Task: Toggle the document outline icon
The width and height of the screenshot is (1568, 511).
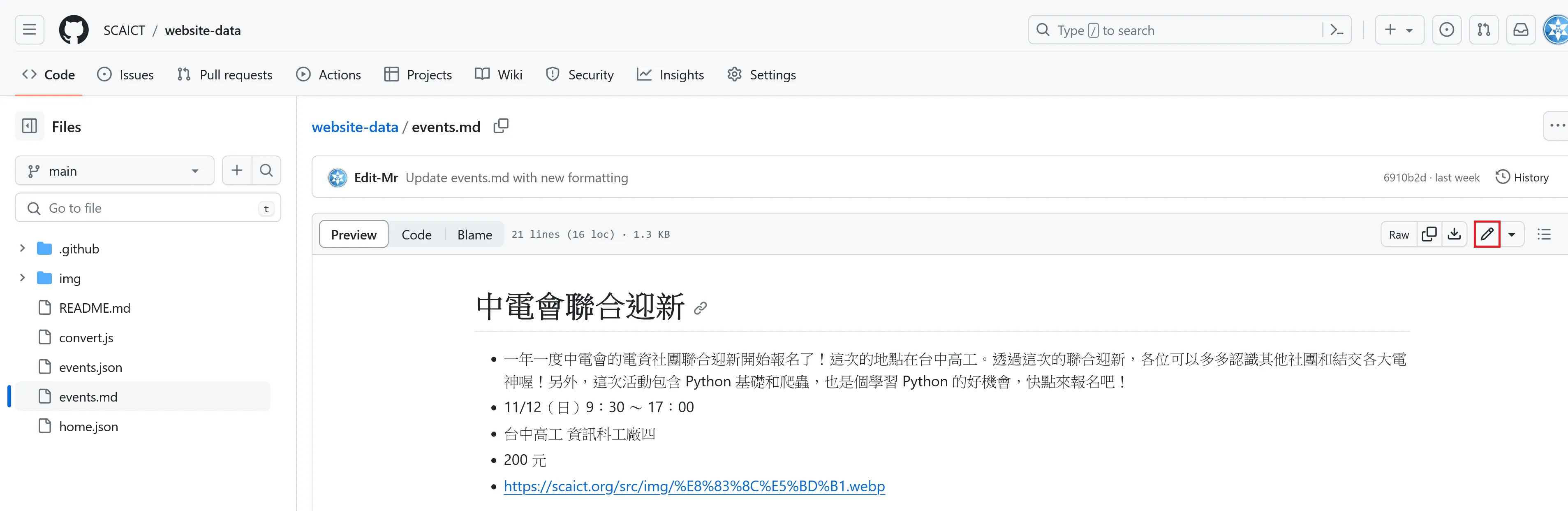Action: tap(1544, 235)
